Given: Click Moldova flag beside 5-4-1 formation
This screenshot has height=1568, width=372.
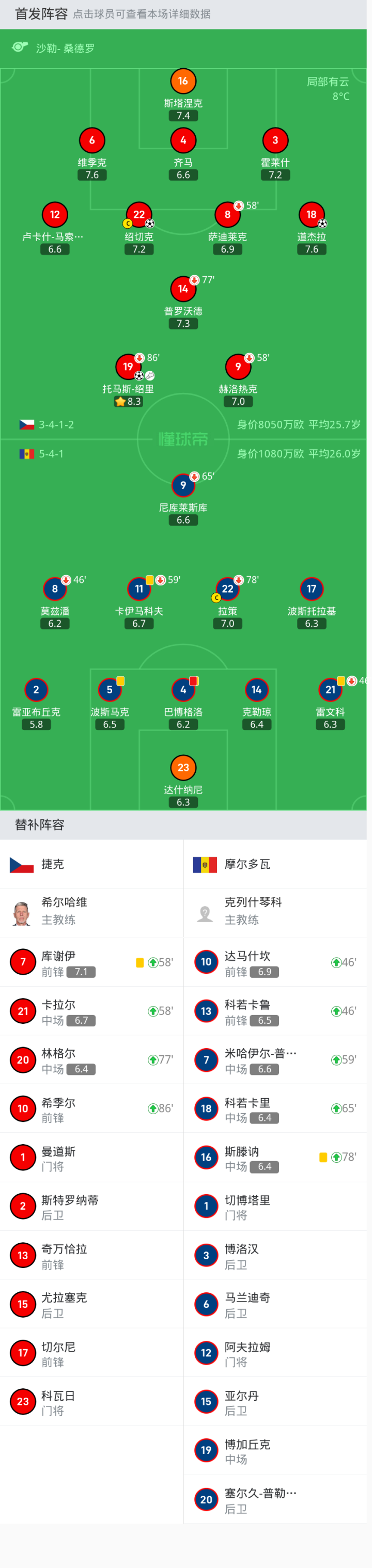Looking at the screenshot, I should (27, 454).
